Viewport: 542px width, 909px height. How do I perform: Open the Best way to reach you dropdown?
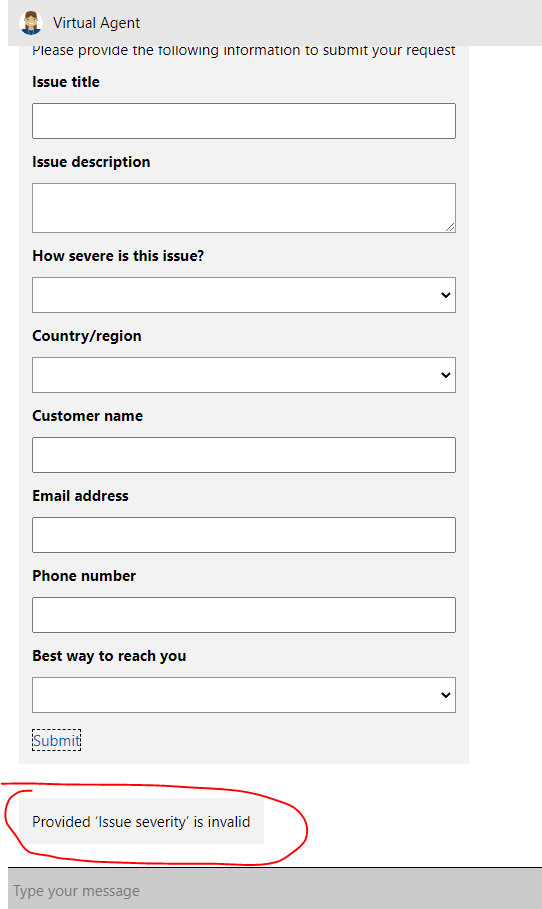[x=243, y=695]
